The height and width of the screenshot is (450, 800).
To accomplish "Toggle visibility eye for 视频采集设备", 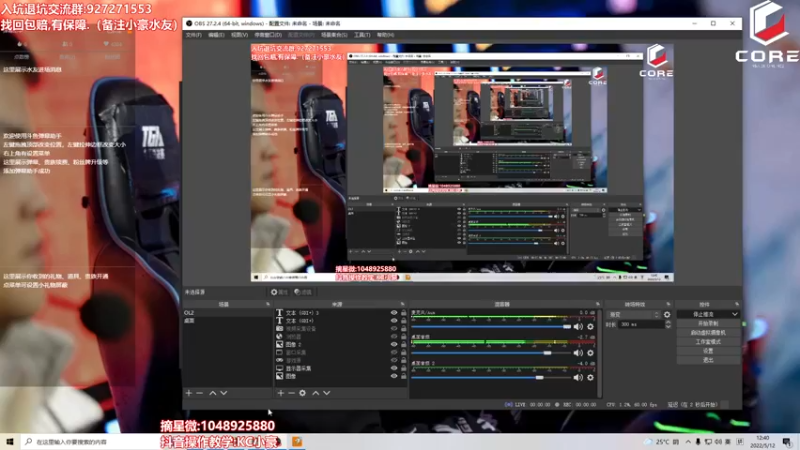I will click(x=394, y=329).
